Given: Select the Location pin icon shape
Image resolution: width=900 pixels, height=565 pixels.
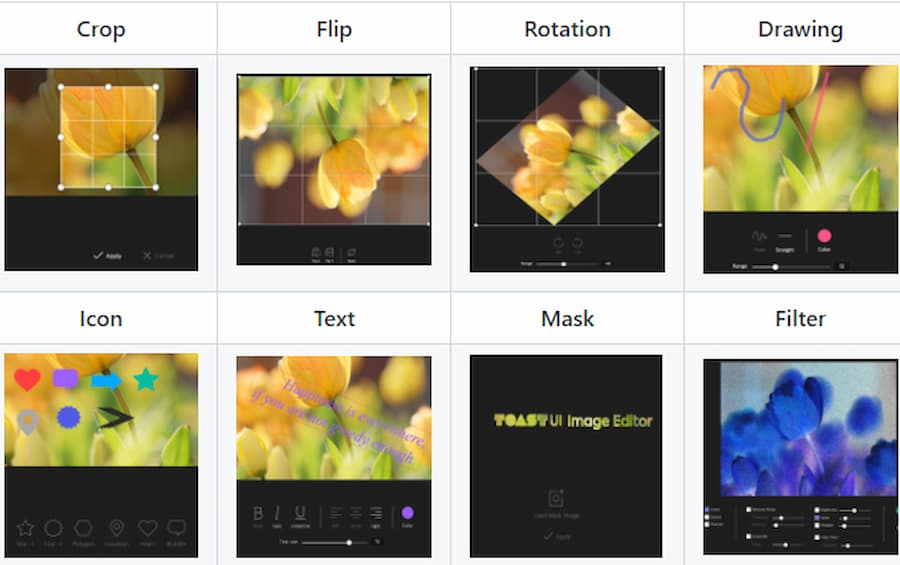Looking at the screenshot, I should (x=116, y=528).
